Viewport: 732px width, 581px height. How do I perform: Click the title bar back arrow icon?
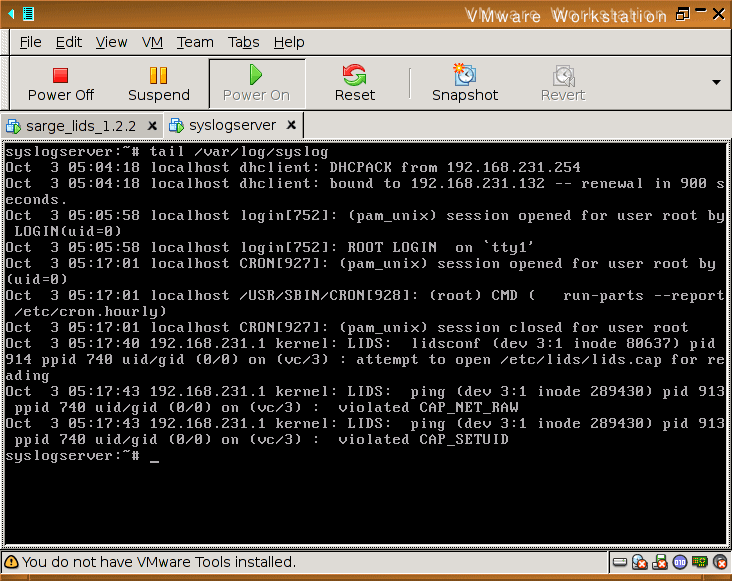tap(11, 14)
